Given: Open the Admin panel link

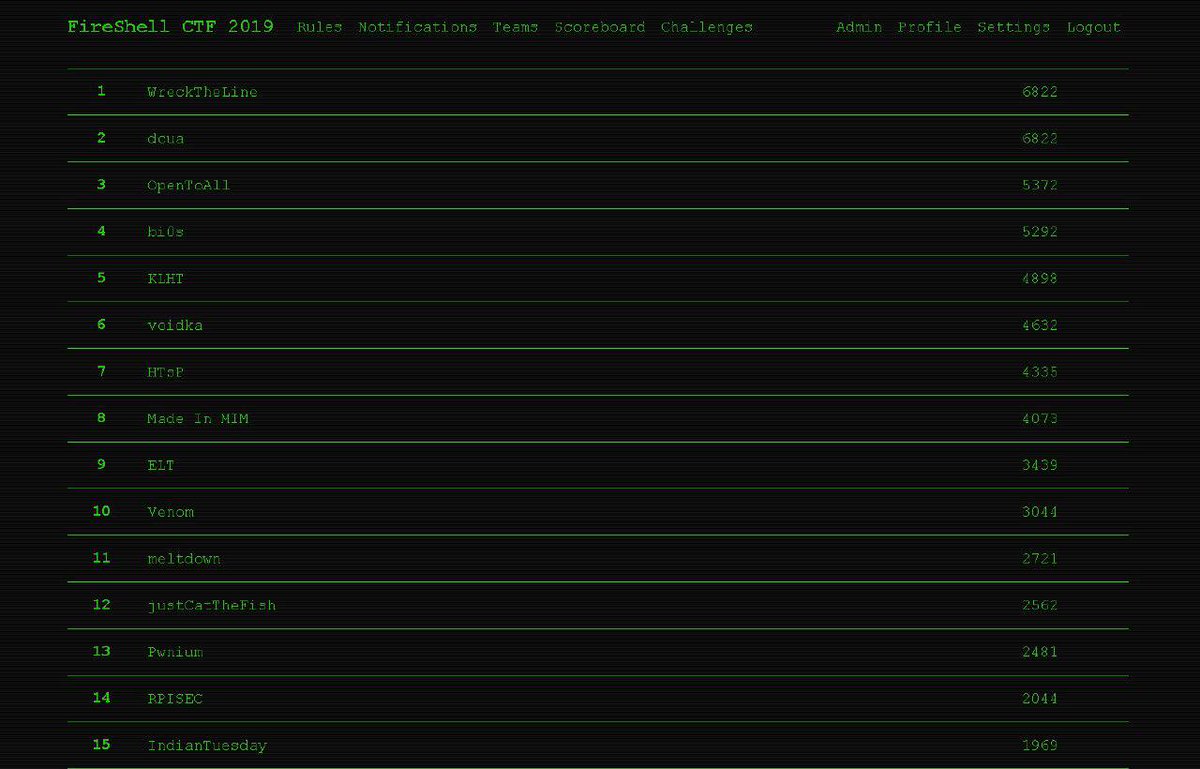Looking at the screenshot, I should pos(859,27).
